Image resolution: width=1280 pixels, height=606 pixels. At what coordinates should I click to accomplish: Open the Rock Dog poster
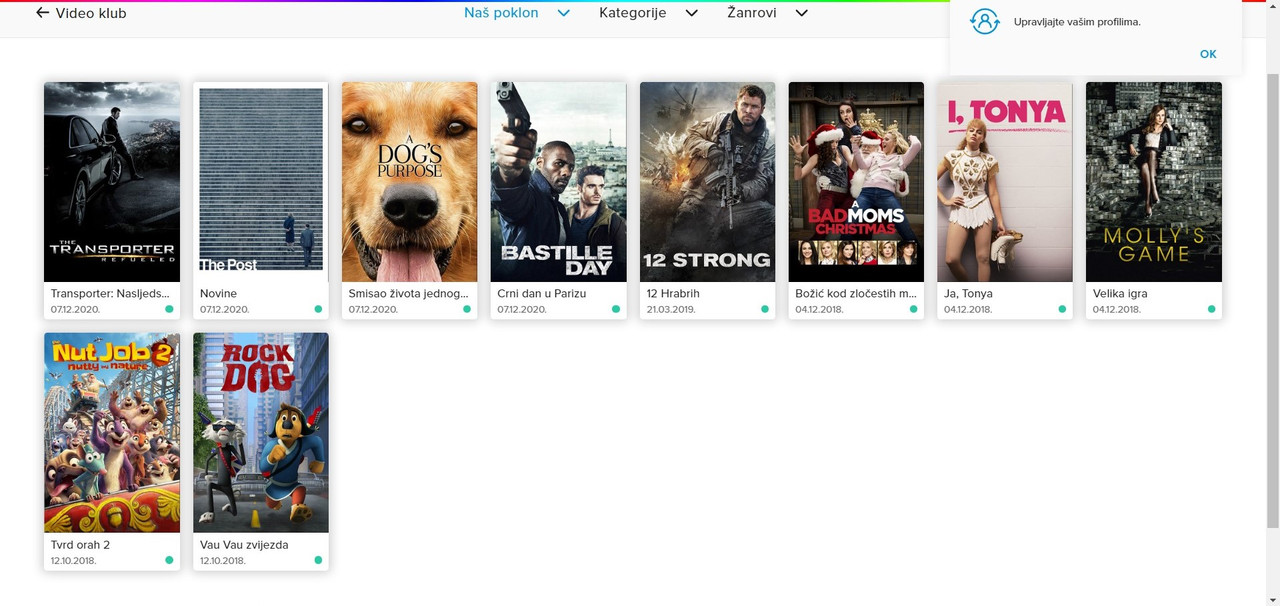click(261, 433)
